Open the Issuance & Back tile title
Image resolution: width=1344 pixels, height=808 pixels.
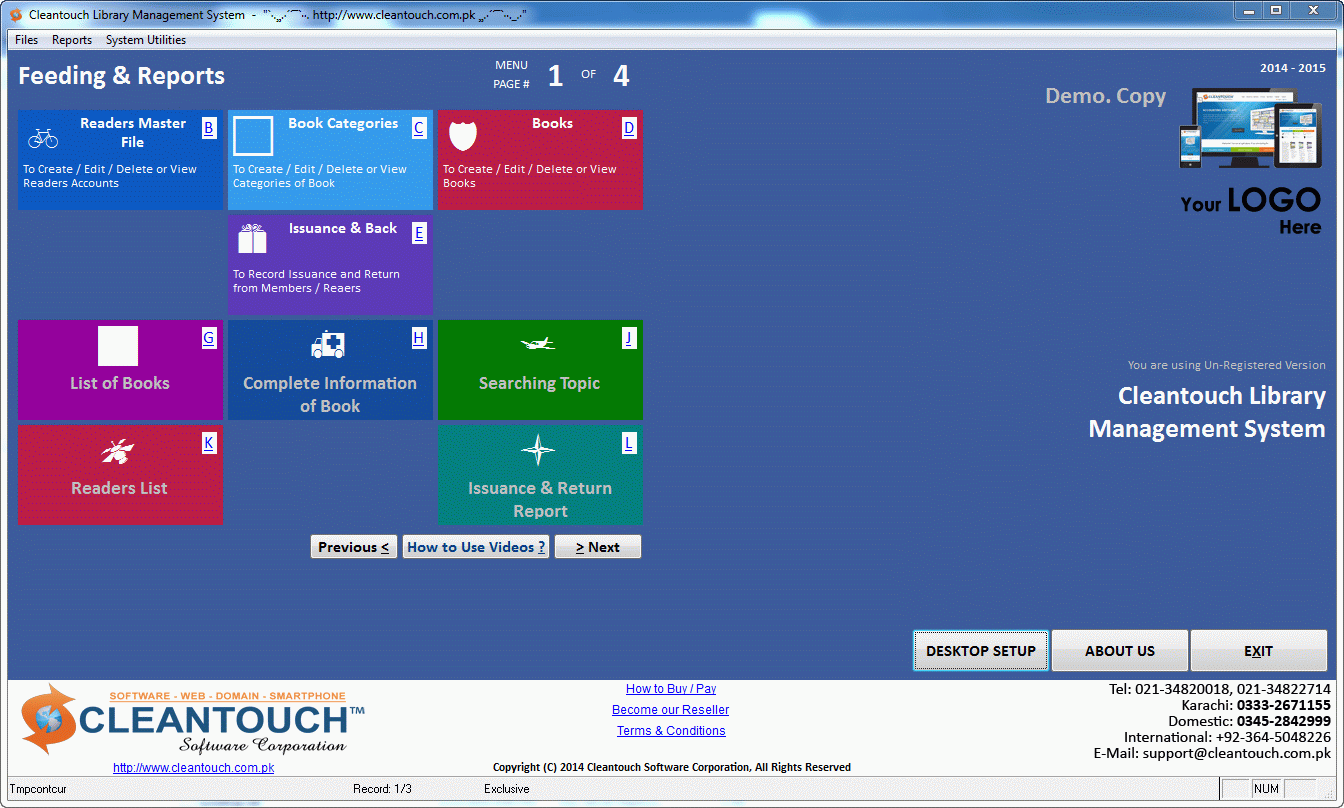point(343,229)
